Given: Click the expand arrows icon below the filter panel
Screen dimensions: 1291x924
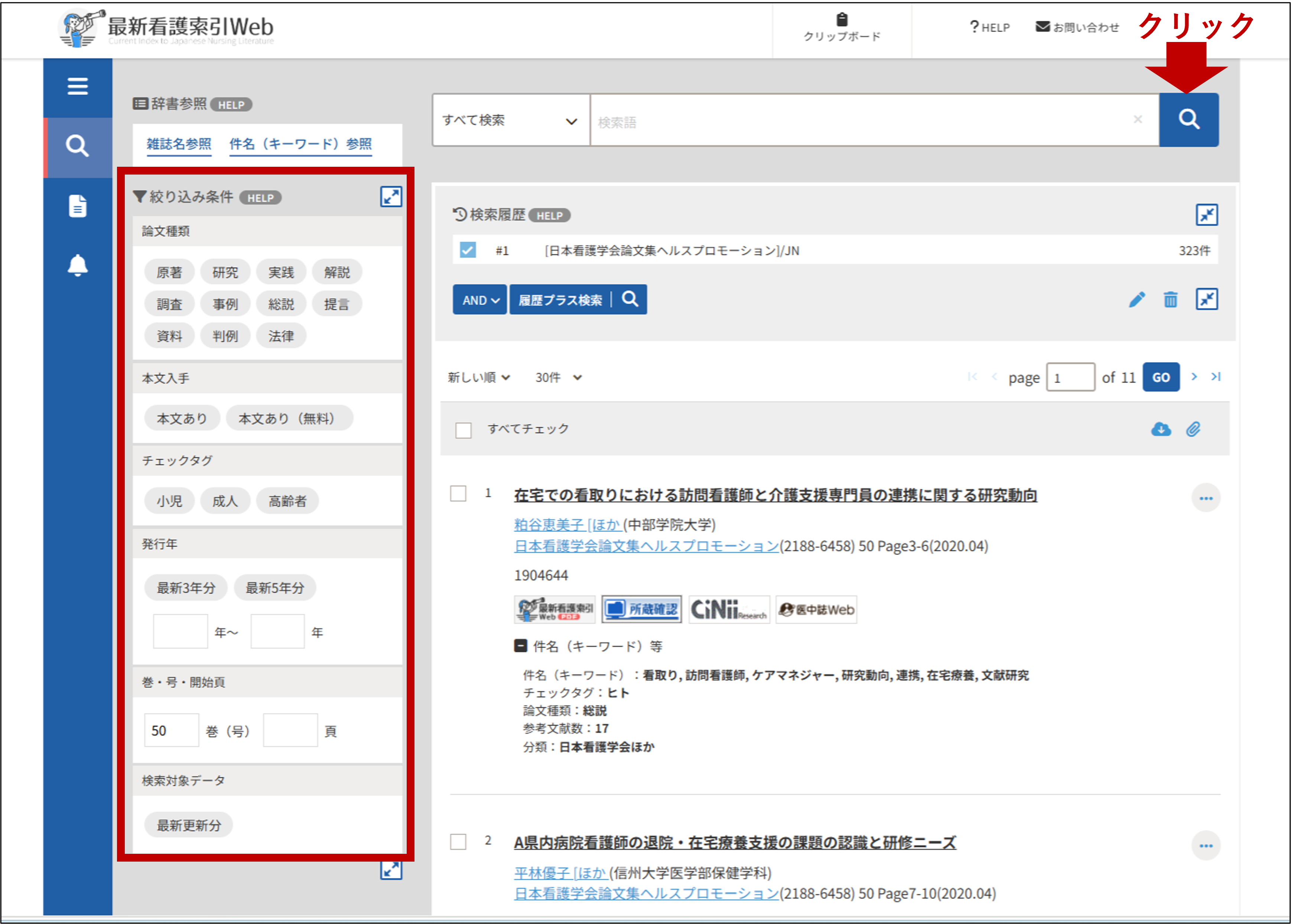Looking at the screenshot, I should (x=391, y=869).
